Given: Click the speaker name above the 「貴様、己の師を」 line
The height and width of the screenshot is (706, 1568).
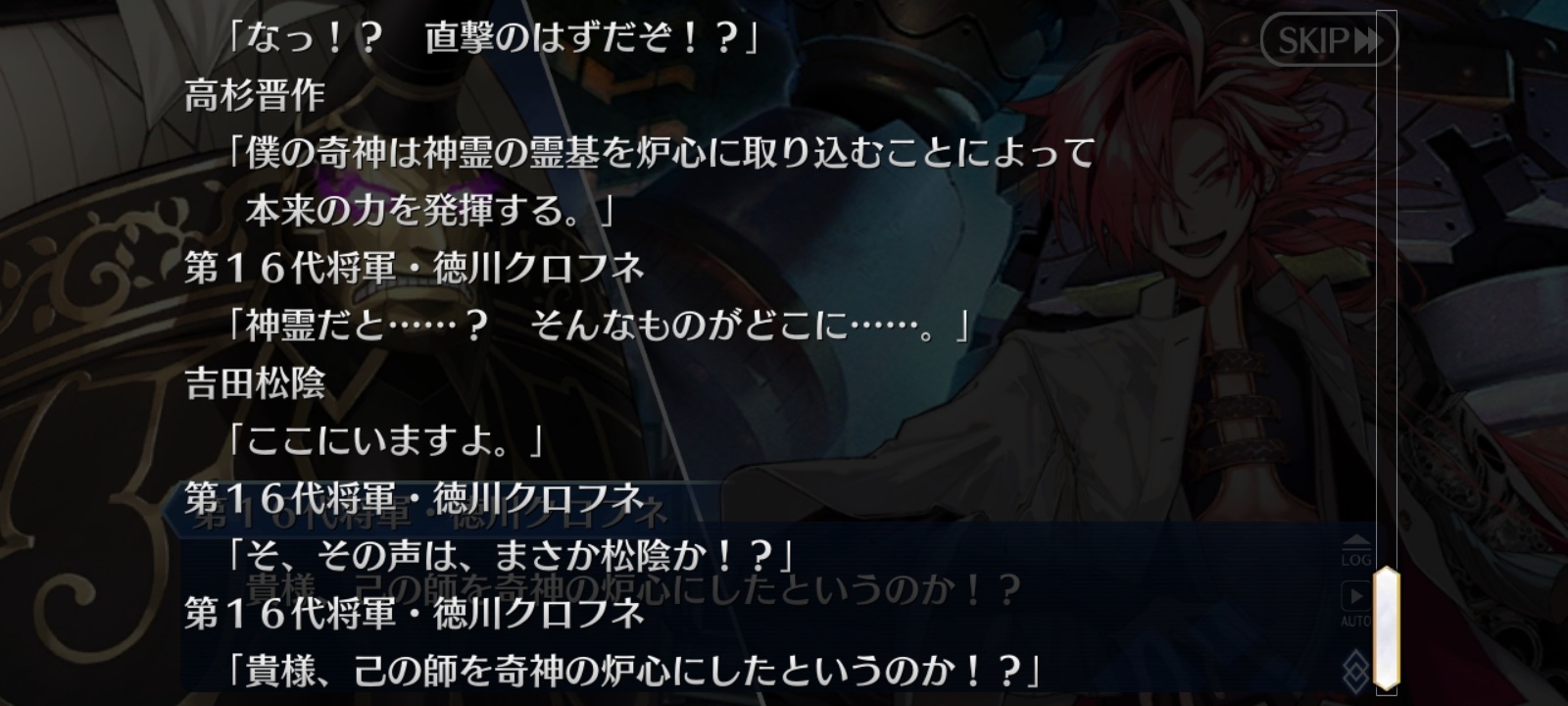Looking at the screenshot, I should [x=415, y=614].
